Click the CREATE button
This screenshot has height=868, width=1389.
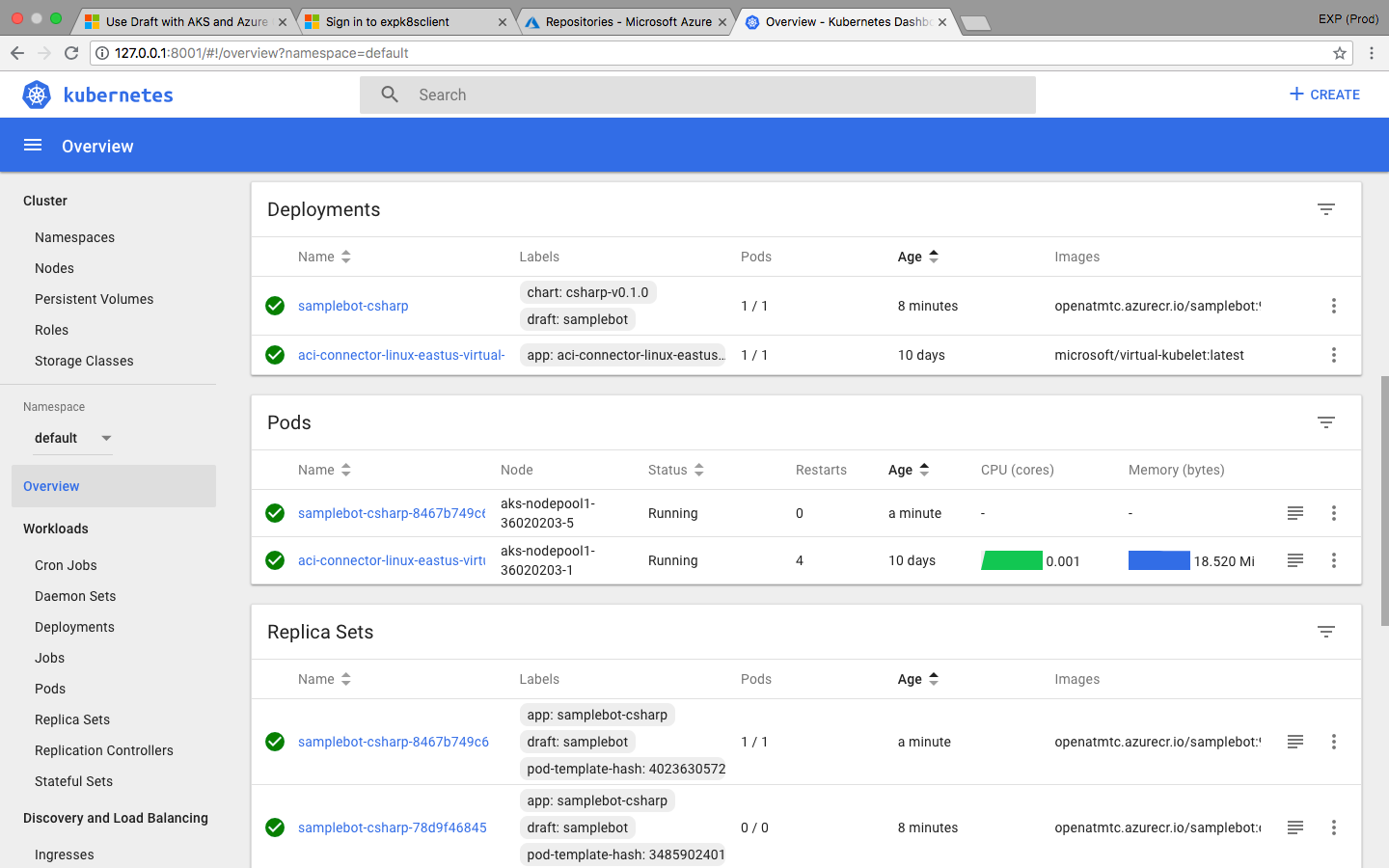click(1324, 95)
